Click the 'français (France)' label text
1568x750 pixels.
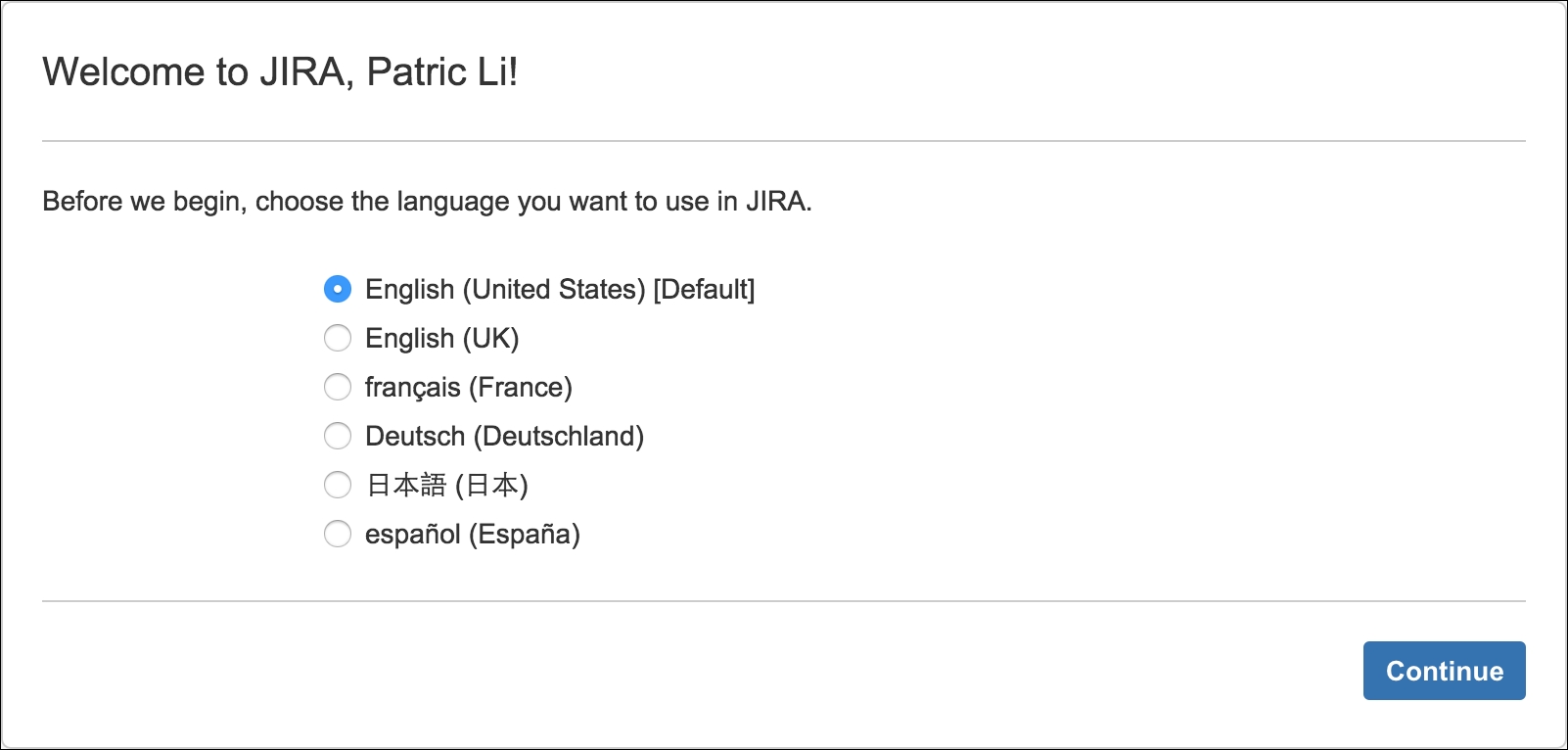469,387
